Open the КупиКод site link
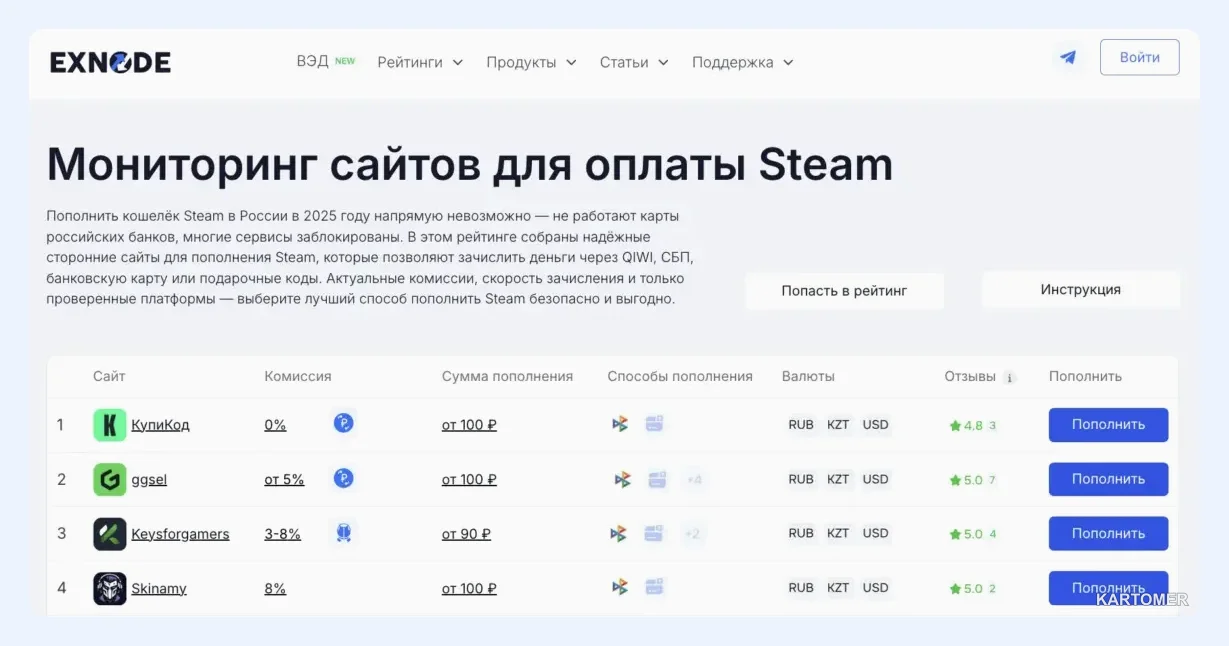Image resolution: width=1229 pixels, height=646 pixels. click(x=160, y=425)
